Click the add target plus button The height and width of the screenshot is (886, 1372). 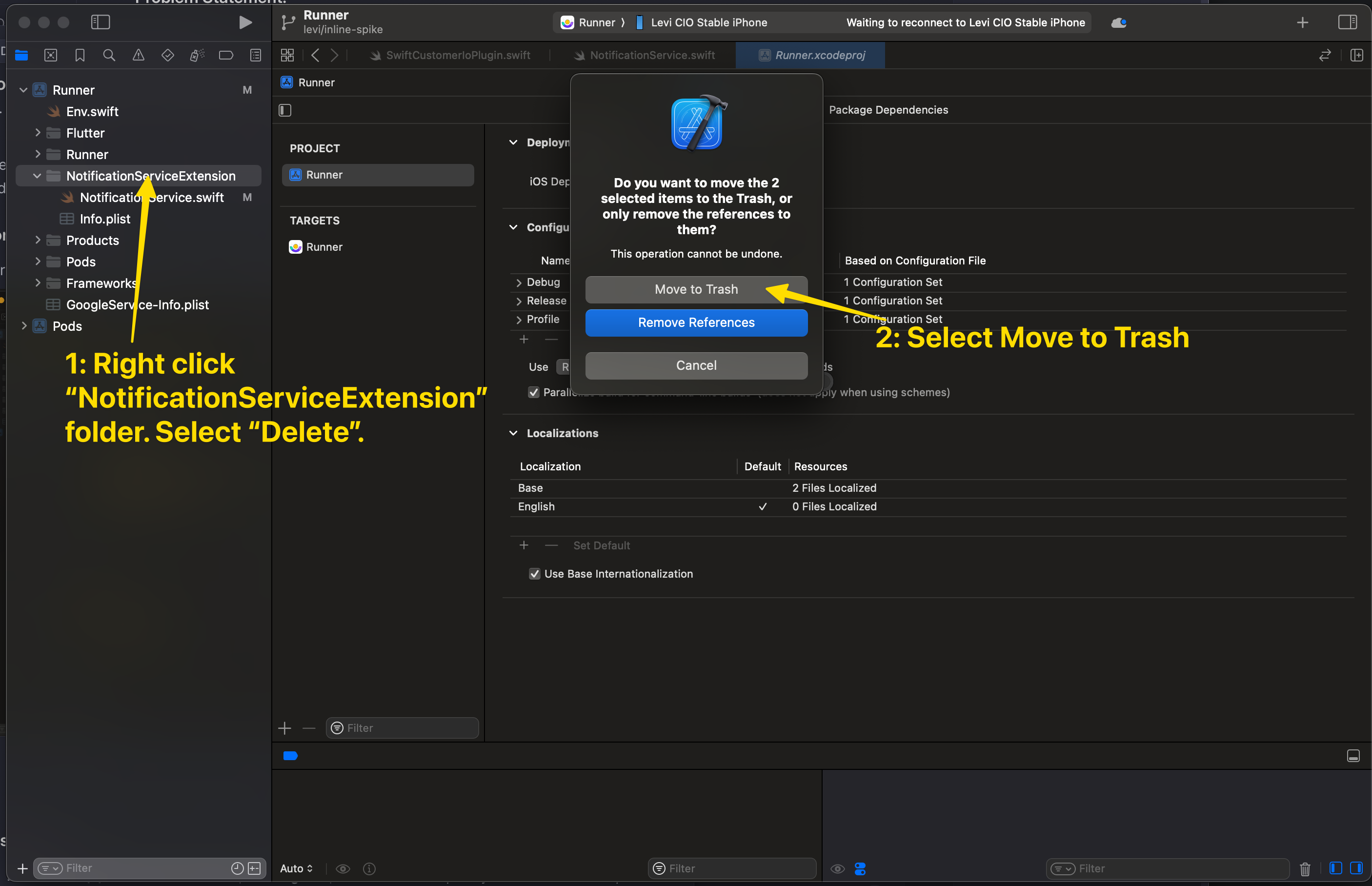pyautogui.click(x=285, y=728)
